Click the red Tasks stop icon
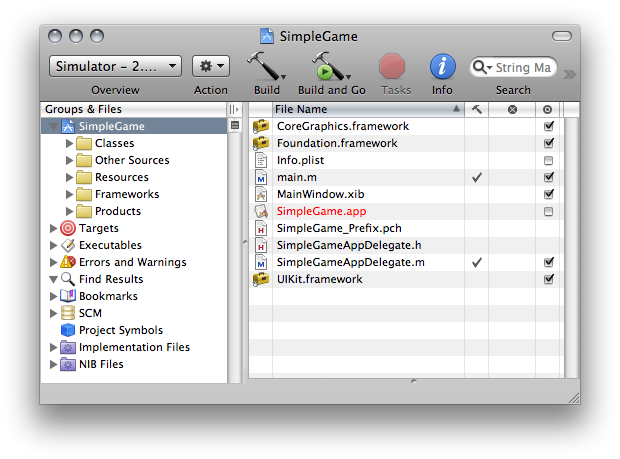 392,66
